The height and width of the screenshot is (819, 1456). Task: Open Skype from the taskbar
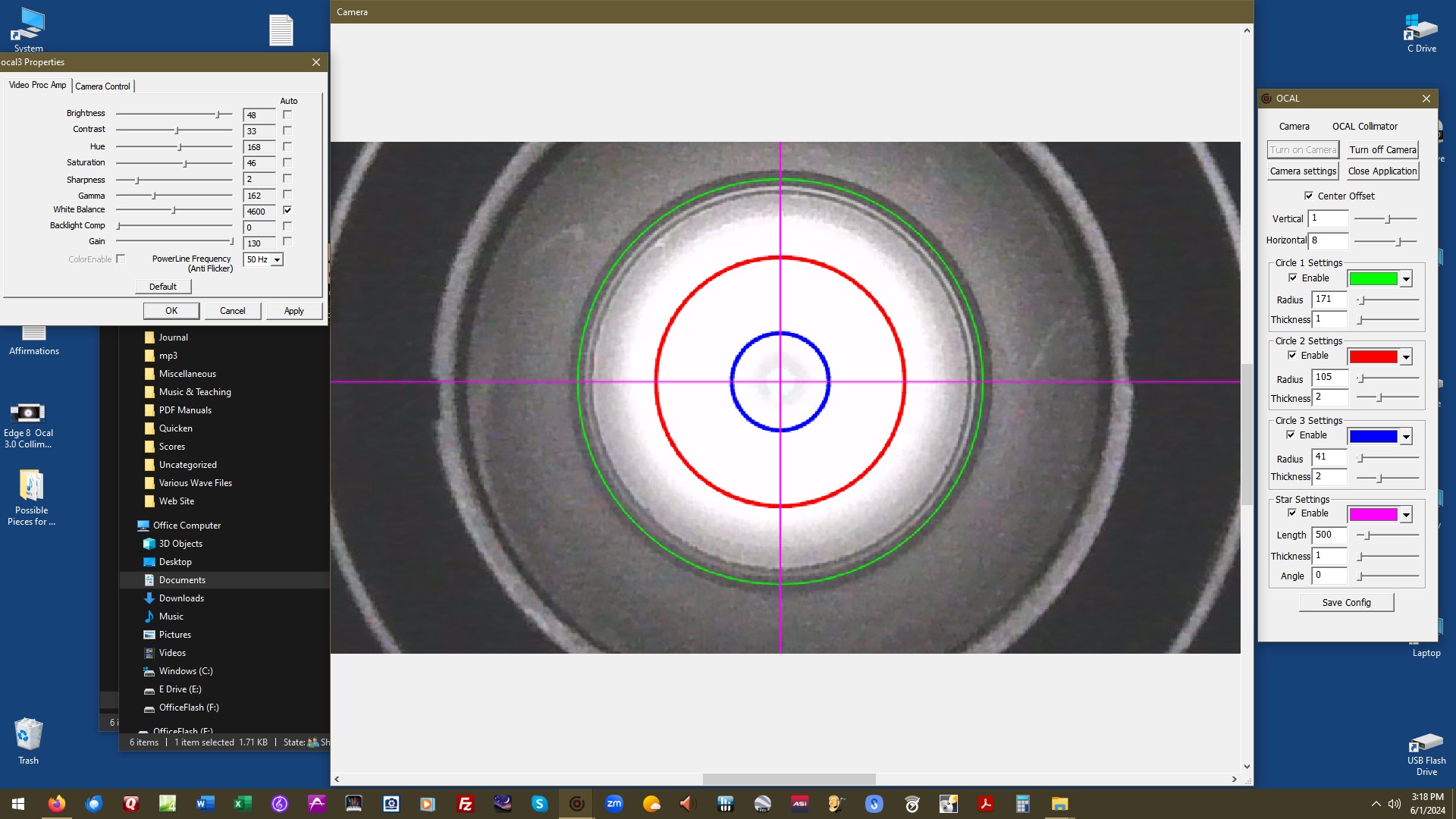540,804
